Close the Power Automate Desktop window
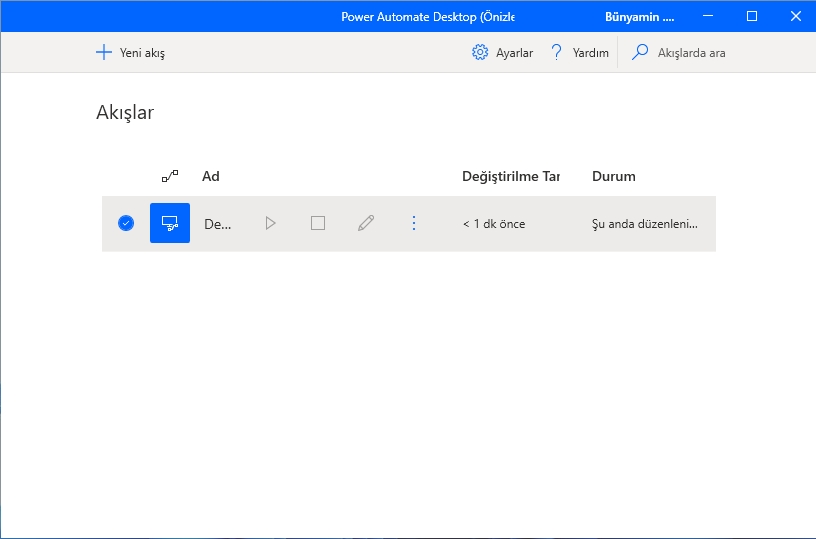 796,16
